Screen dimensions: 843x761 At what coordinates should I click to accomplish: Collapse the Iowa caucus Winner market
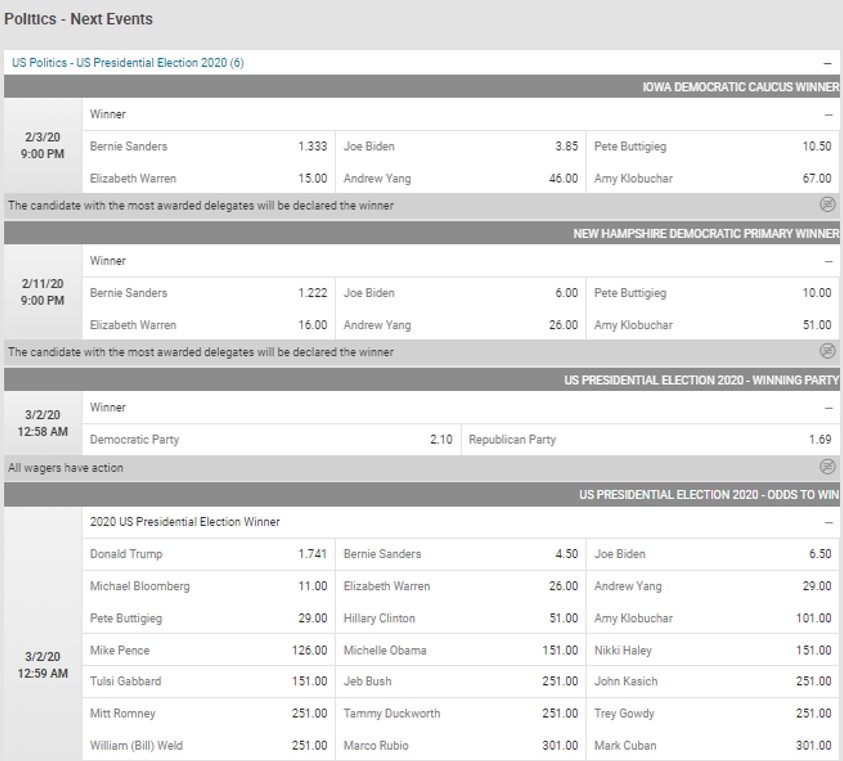[x=828, y=115]
